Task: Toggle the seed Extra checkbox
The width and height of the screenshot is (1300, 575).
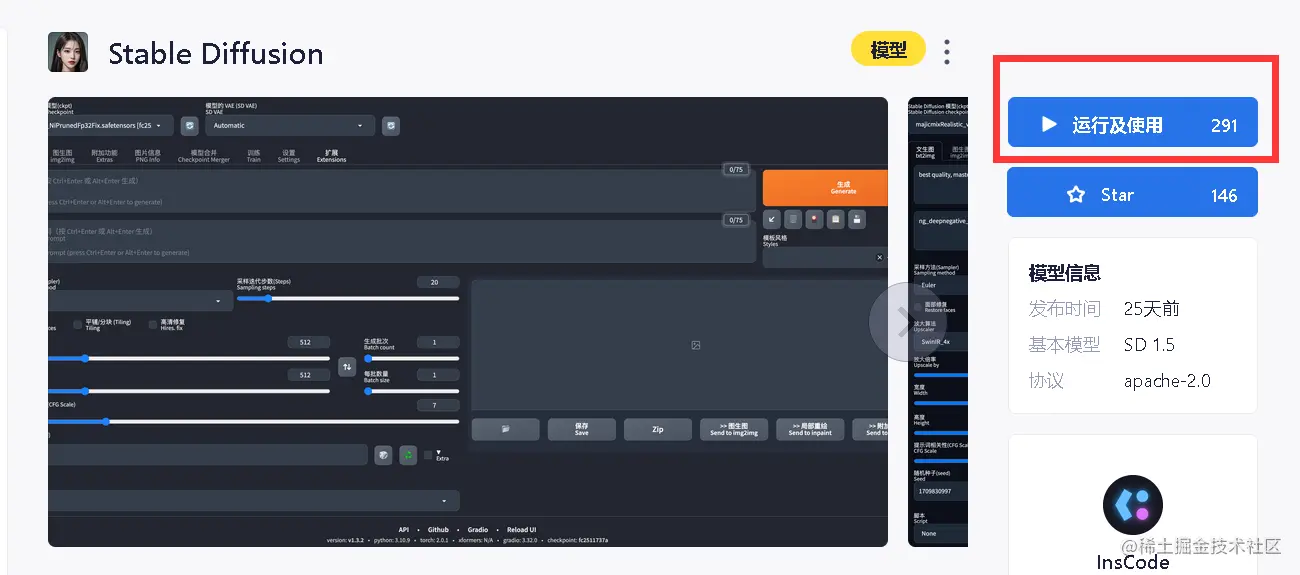Action: [x=428, y=455]
